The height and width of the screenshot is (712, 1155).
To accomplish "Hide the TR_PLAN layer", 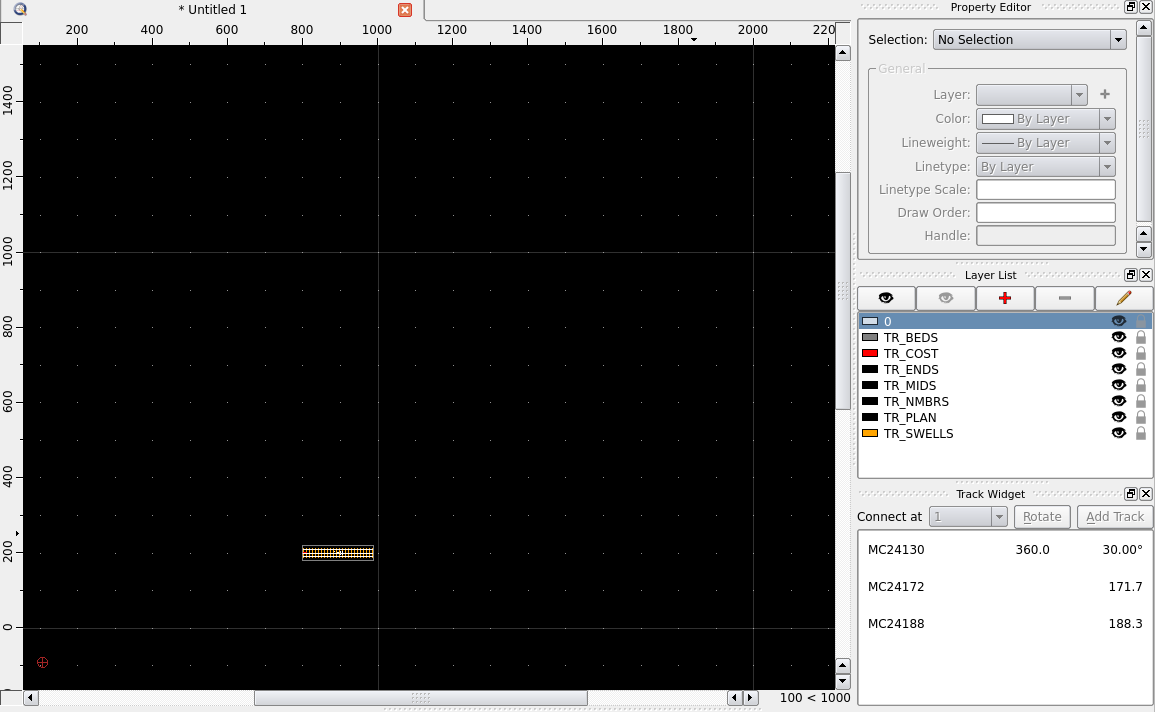I will (1119, 418).
